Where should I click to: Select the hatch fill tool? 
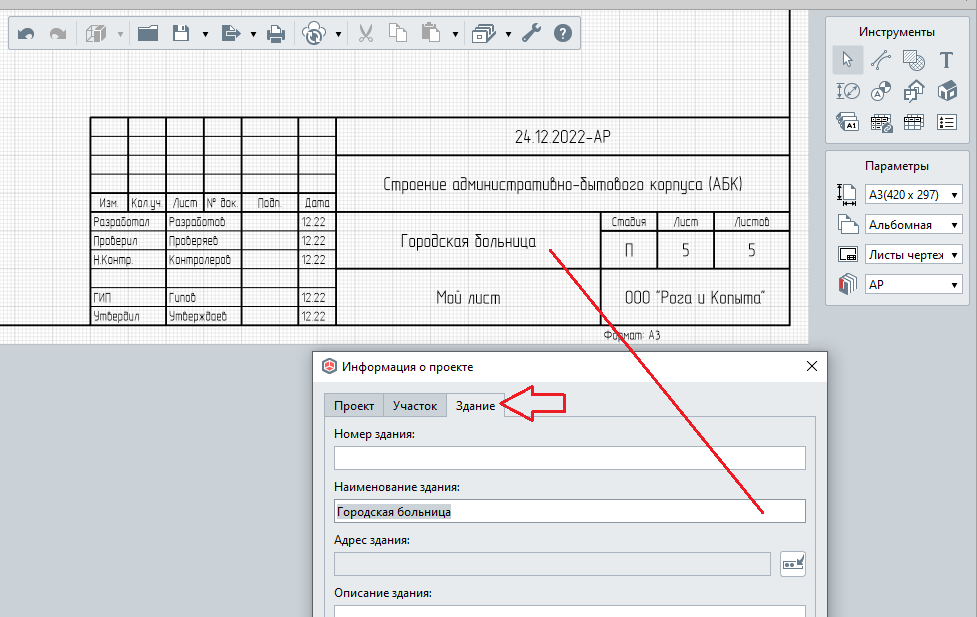coord(913,60)
